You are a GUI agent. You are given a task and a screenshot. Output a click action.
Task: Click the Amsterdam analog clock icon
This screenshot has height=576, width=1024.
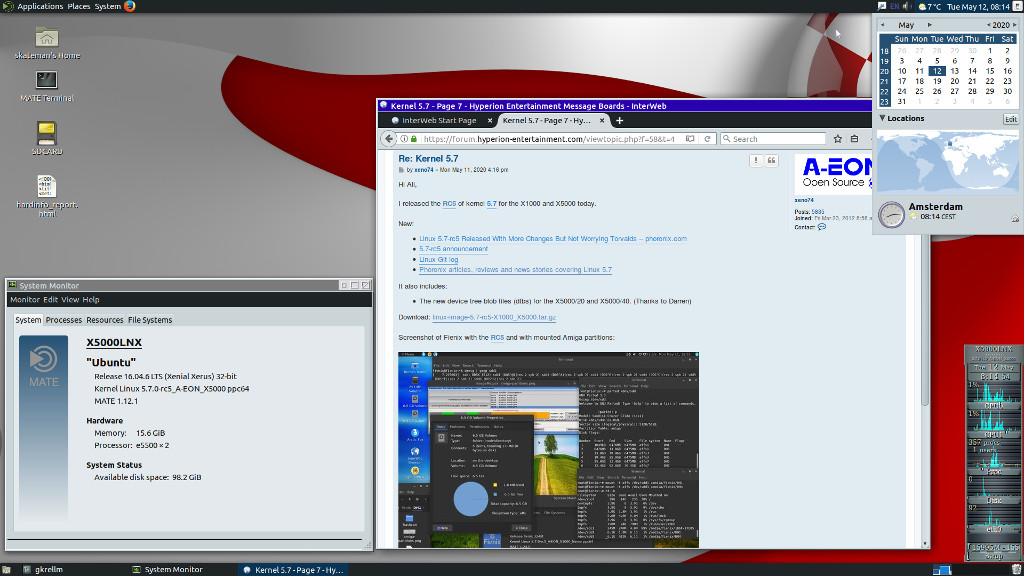tap(891, 214)
